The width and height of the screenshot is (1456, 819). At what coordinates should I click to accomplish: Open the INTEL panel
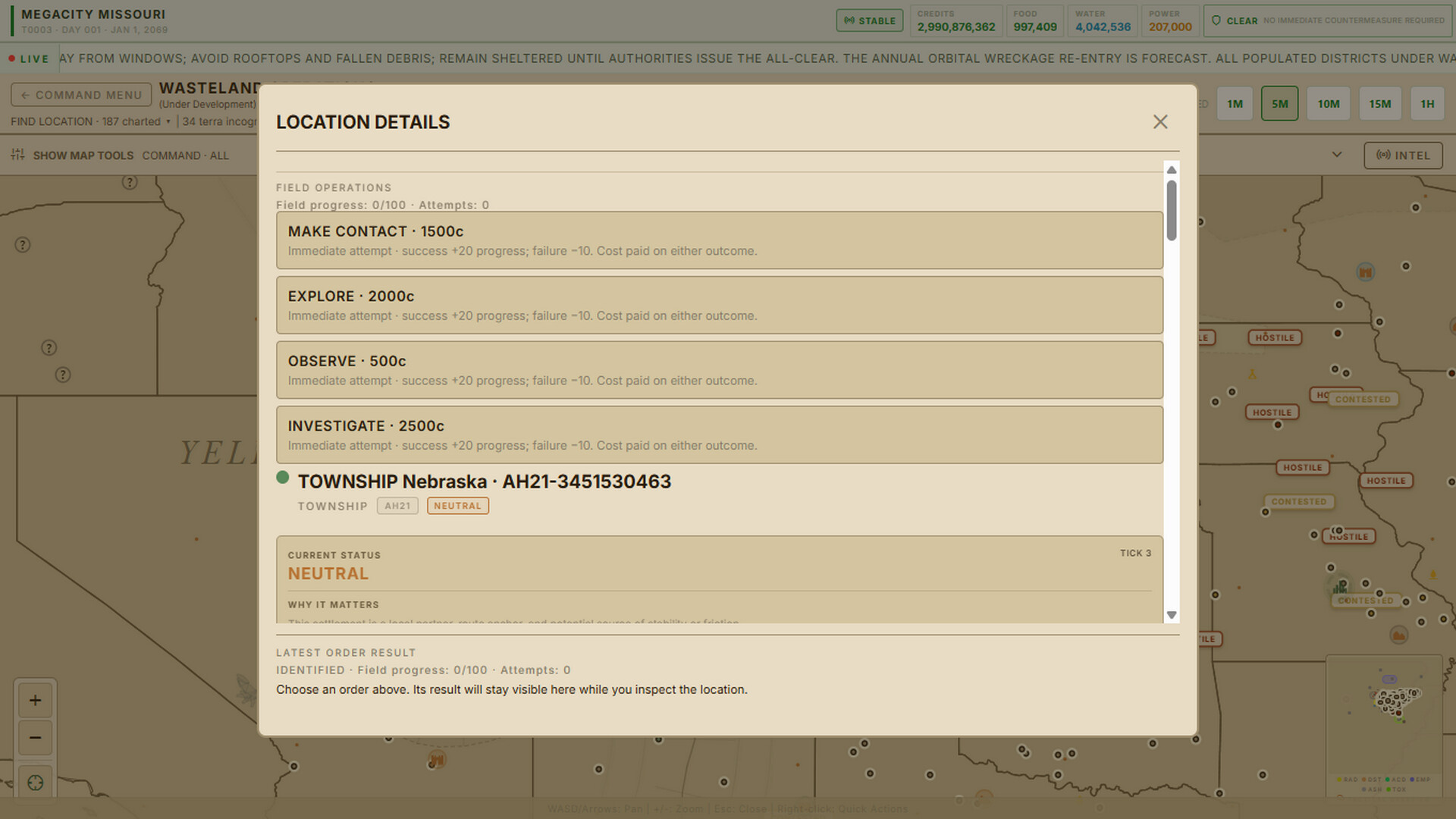point(1403,155)
